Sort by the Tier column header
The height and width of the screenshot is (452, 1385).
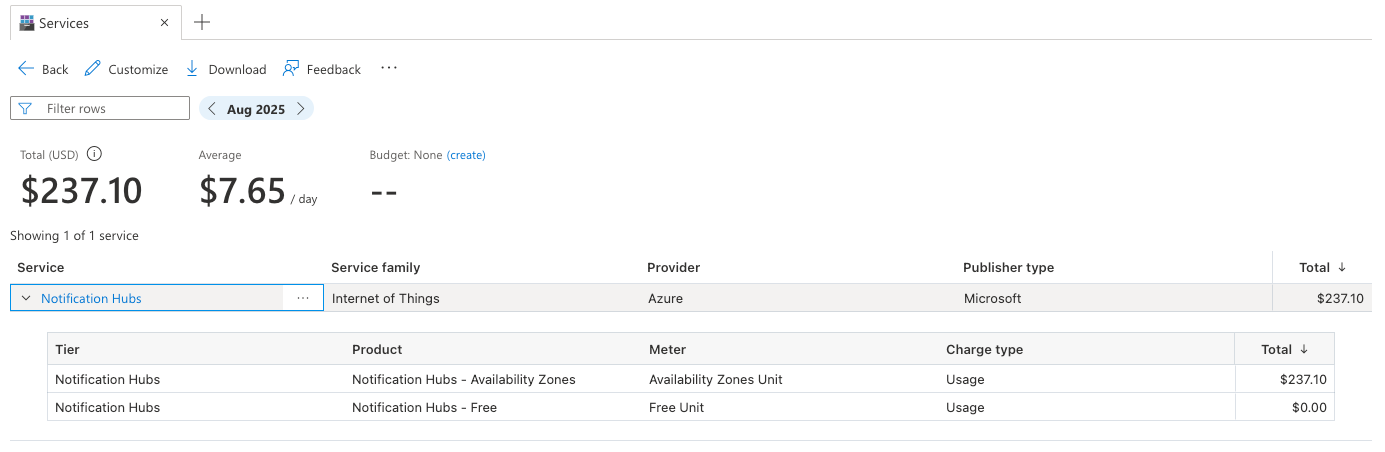pos(68,349)
